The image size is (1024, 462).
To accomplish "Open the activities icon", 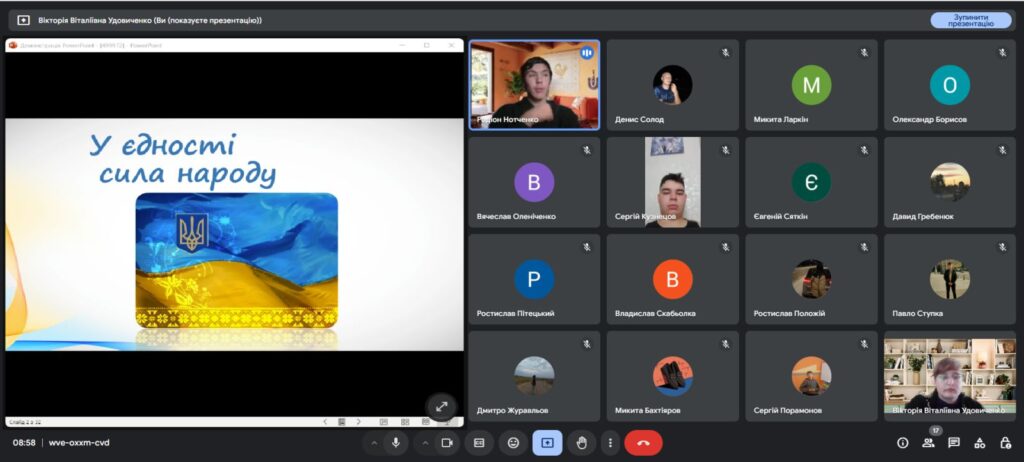I will pos(979,442).
